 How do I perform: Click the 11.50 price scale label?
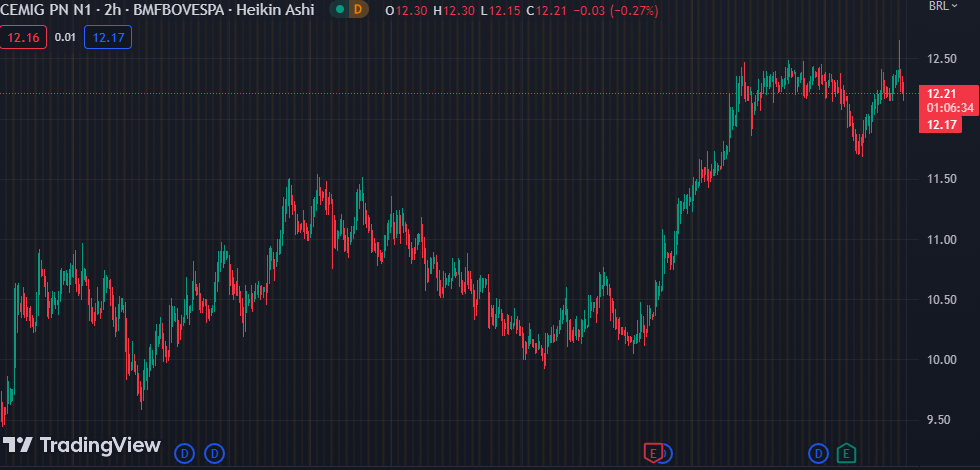[x=942, y=179]
